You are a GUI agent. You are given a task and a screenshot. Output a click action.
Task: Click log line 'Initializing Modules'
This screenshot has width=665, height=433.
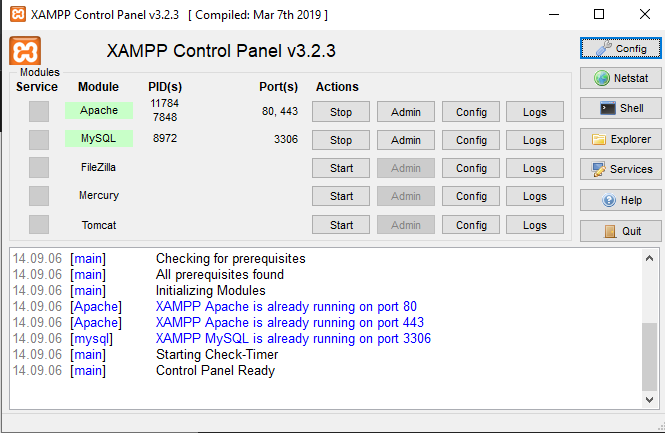211,291
